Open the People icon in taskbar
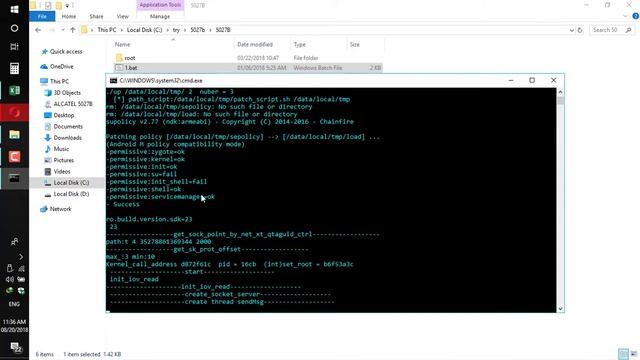 click(x=14, y=242)
